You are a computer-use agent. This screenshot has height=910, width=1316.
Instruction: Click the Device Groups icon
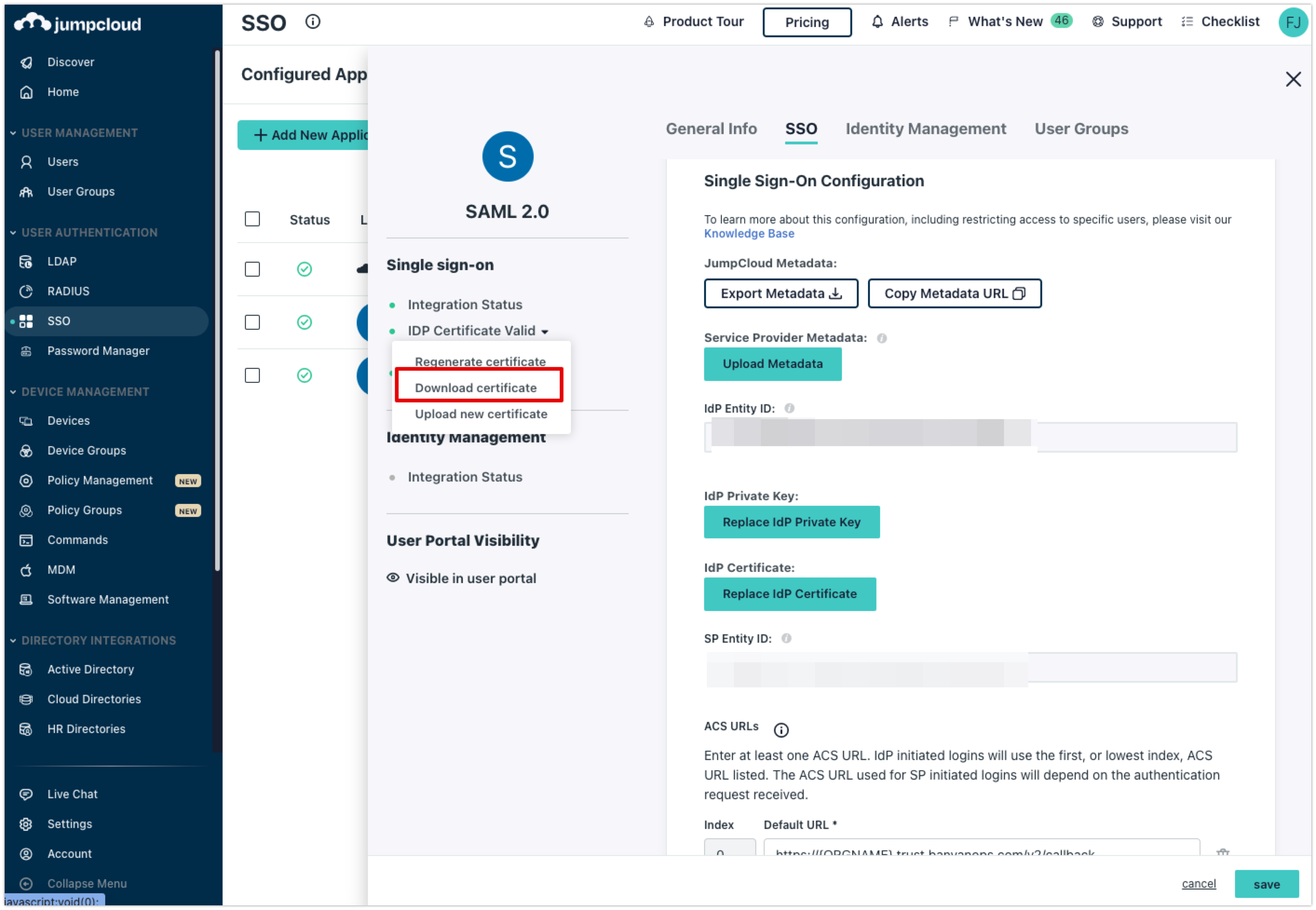[x=26, y=450]
